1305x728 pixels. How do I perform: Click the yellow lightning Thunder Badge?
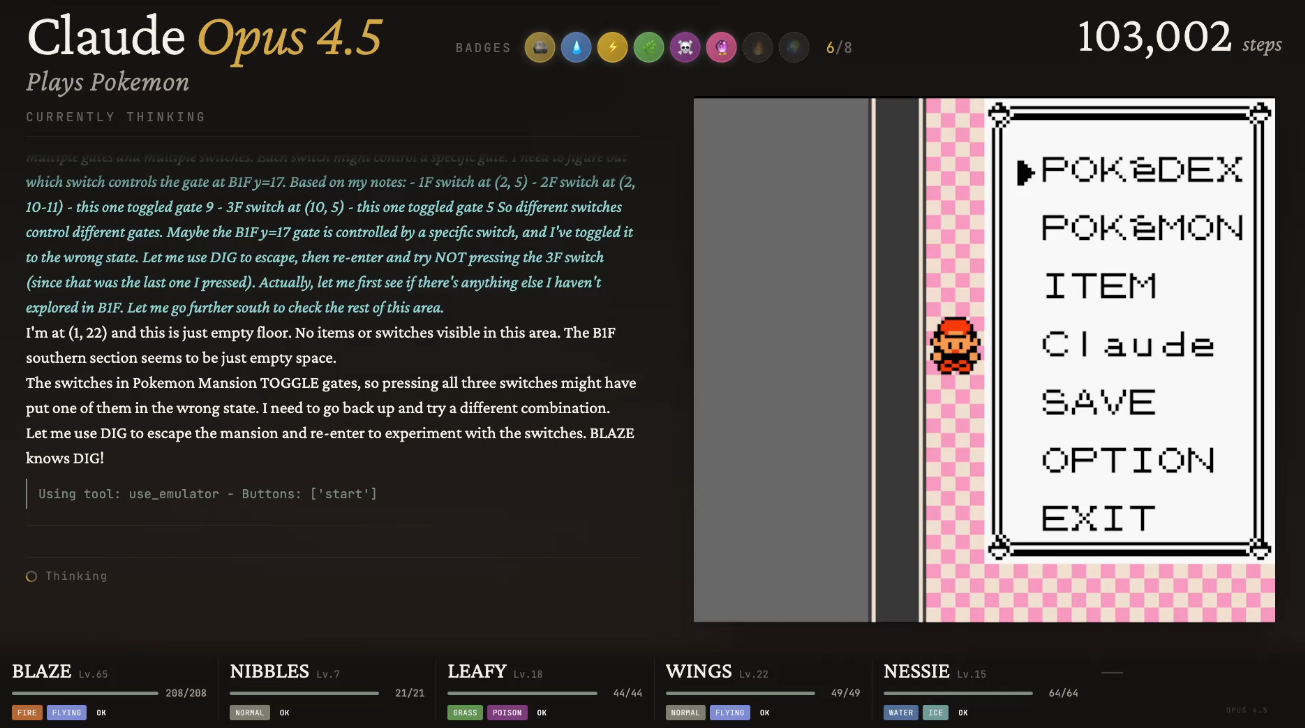tap(612, 47)
